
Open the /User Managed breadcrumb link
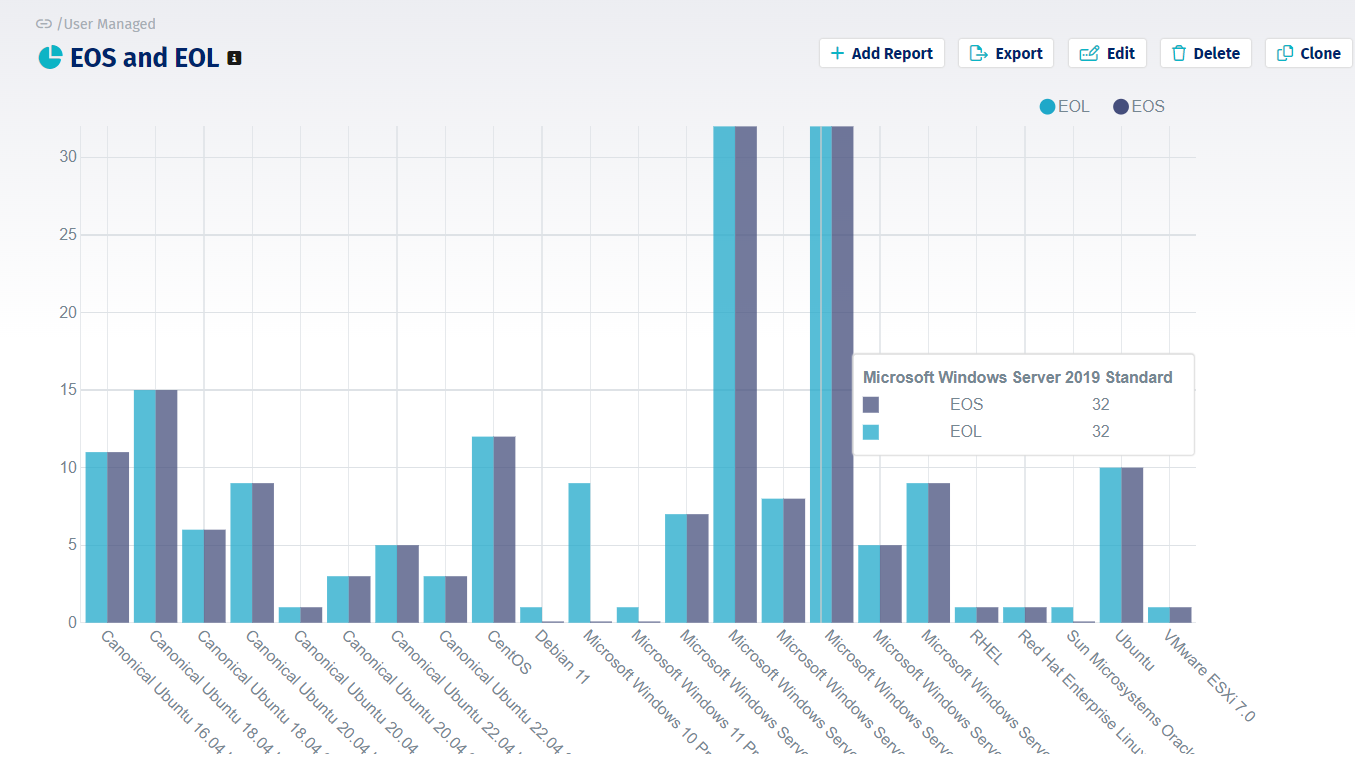pyautogui.click(x=106, y=24)
